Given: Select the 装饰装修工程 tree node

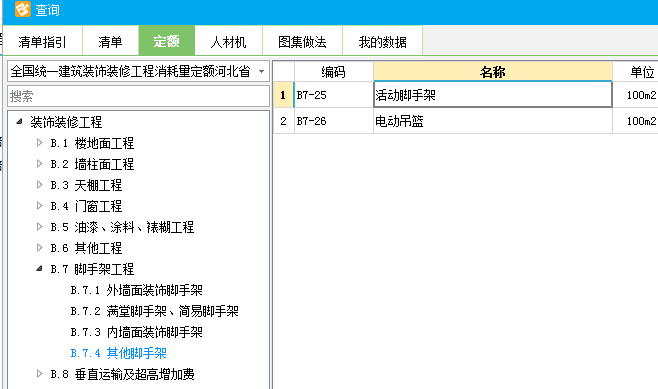Looking at the screenshot, I should [66, 122].
